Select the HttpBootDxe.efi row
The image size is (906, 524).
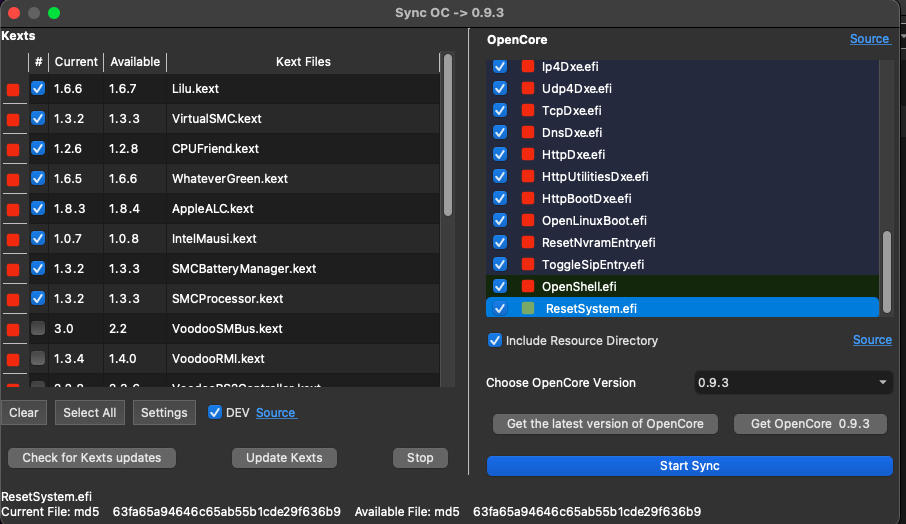(x=682, y=199)
